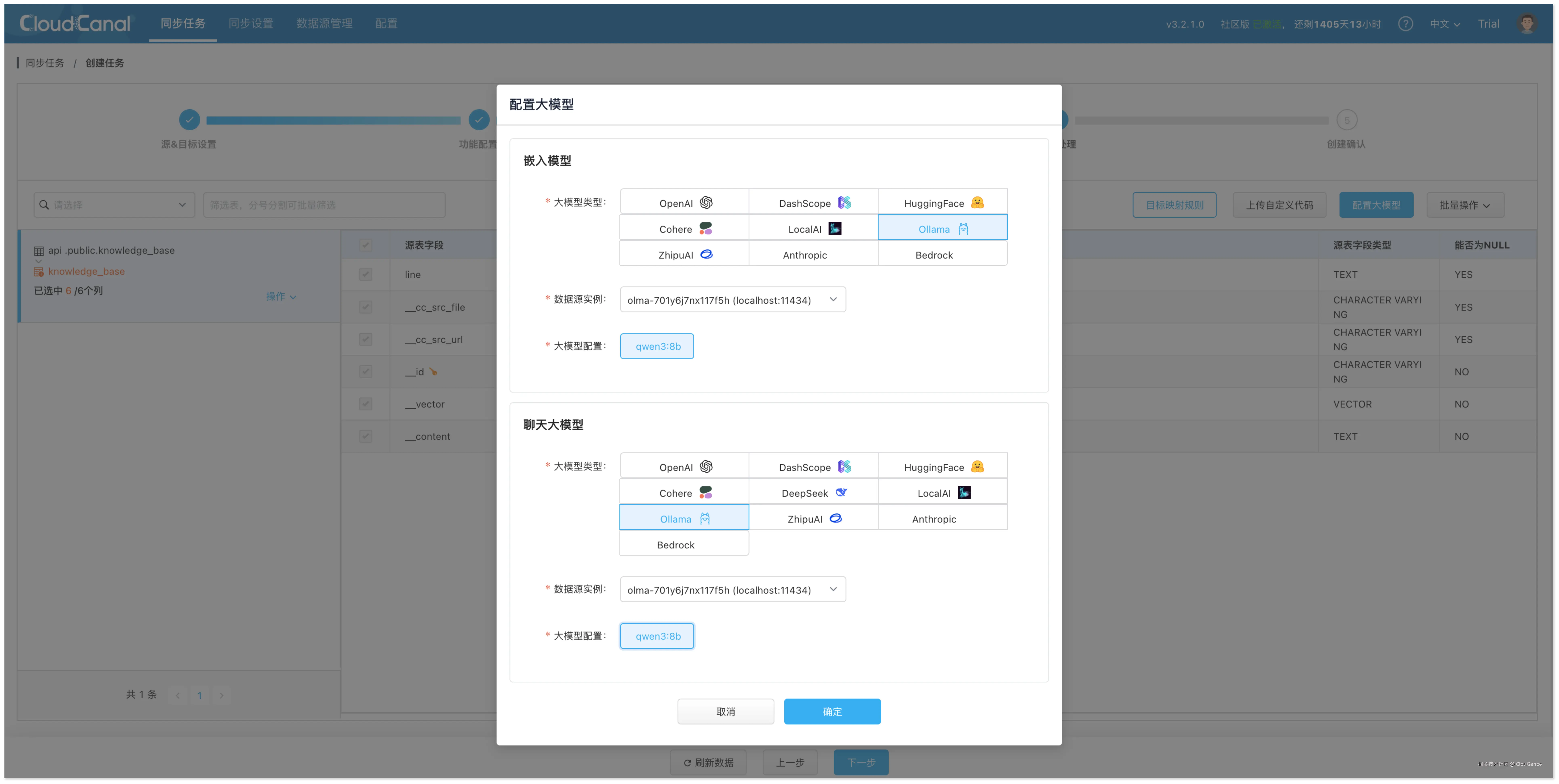Pick LocalAI in the chat model section
Viewport: 1559px width, 784px height.
942,492
